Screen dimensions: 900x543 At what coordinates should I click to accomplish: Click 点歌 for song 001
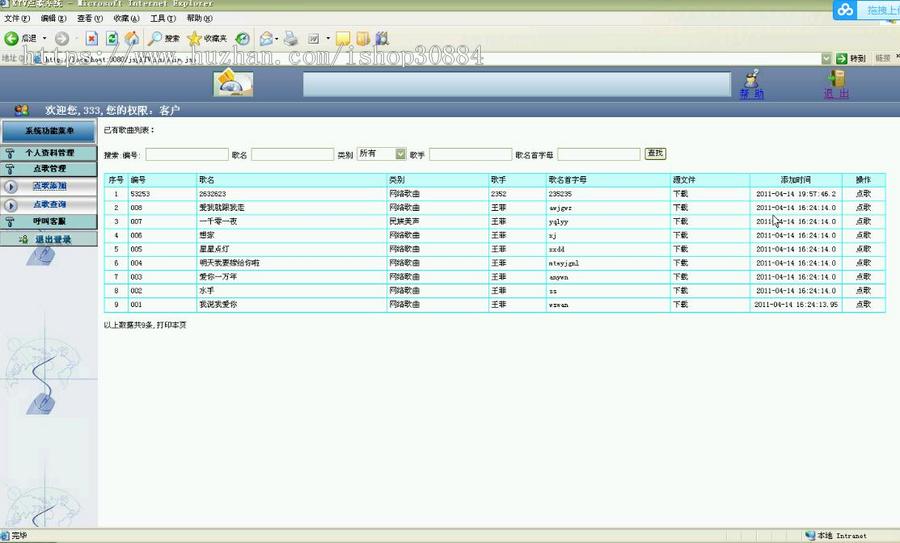pos(863,304)
